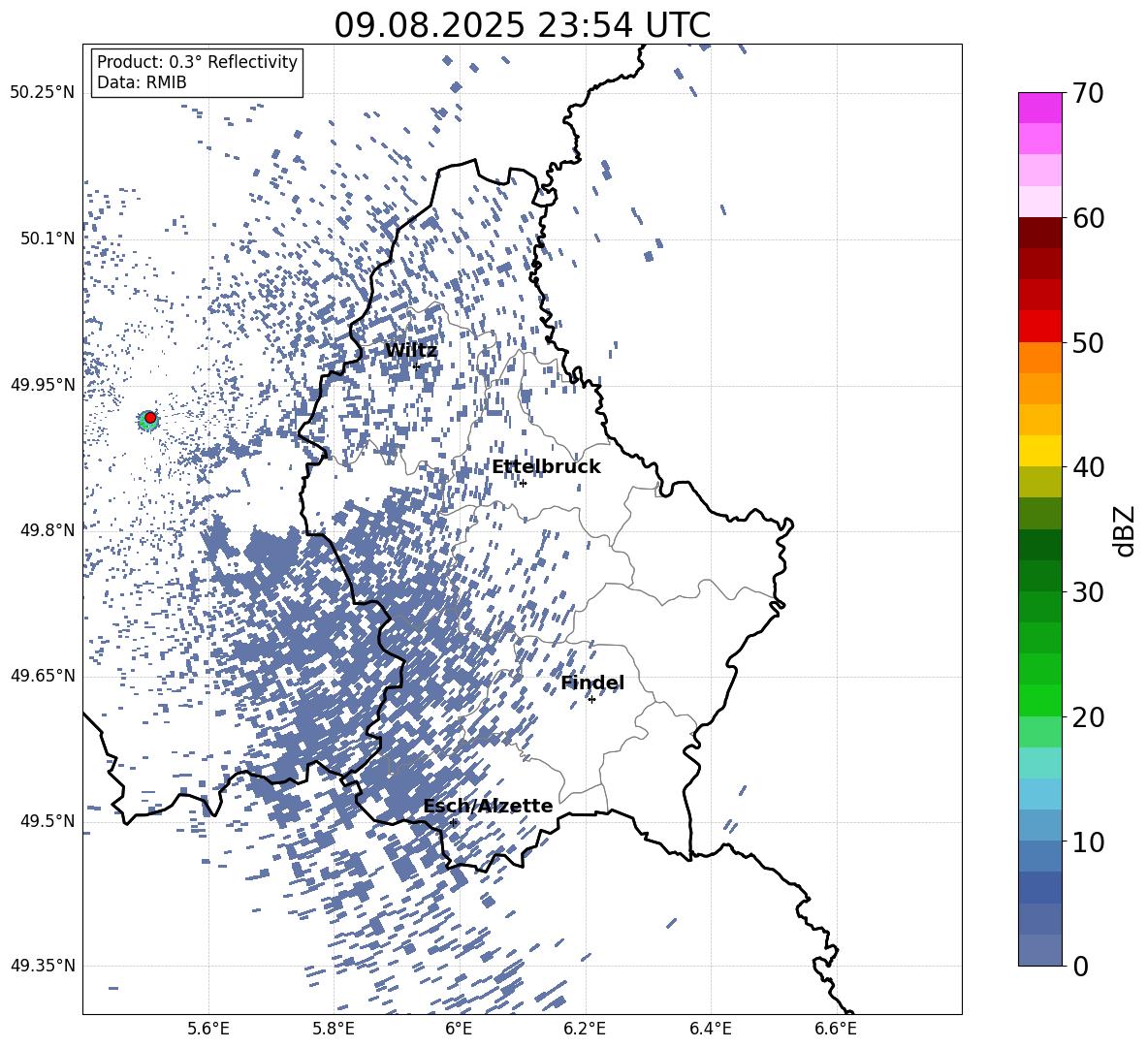Click the 6.6°E longitude label
This screenshot has width=1148, height=1048.
tap(836, 1030)
